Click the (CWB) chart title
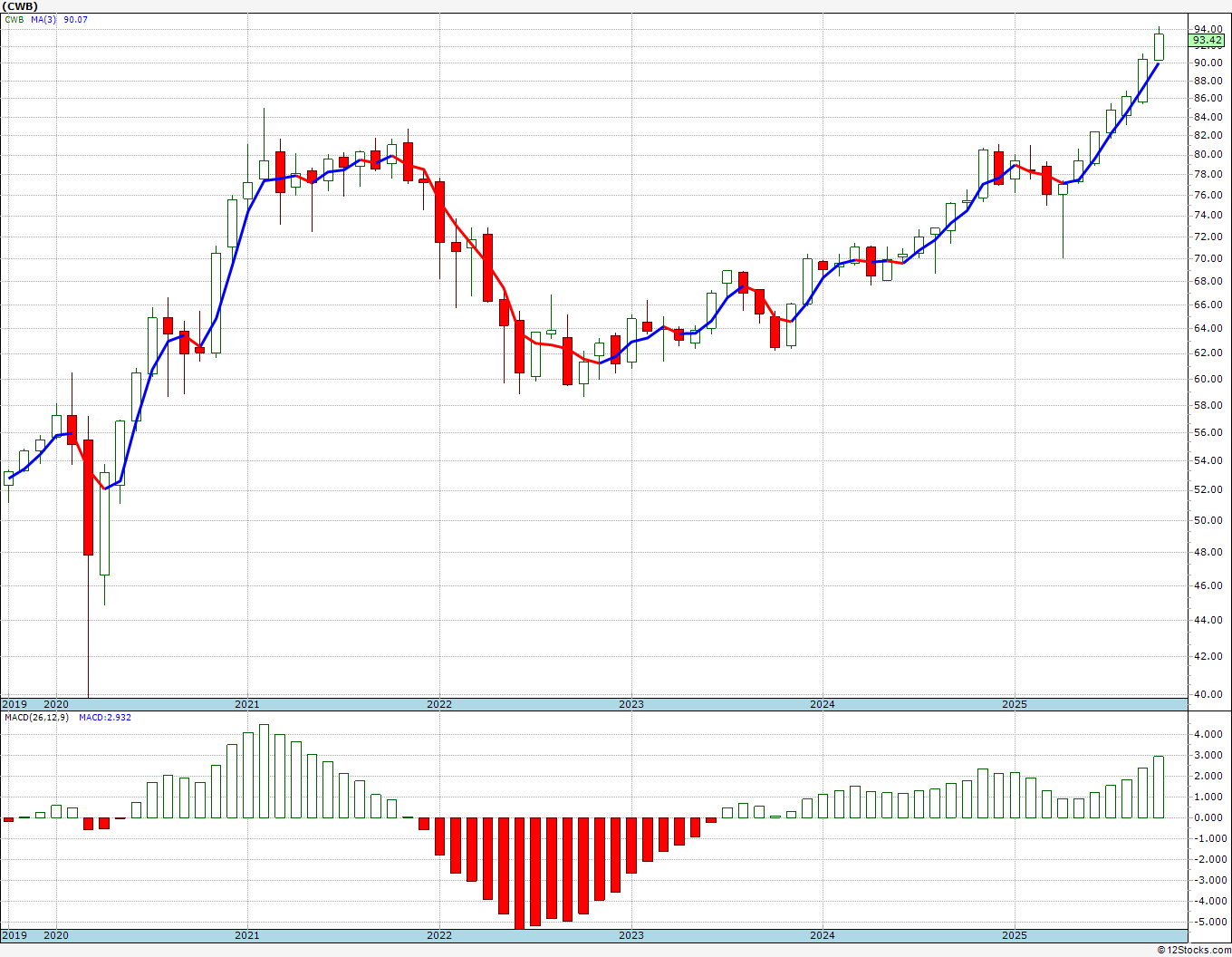Viewport: 1232px width, 957px height. pos(19,5)
